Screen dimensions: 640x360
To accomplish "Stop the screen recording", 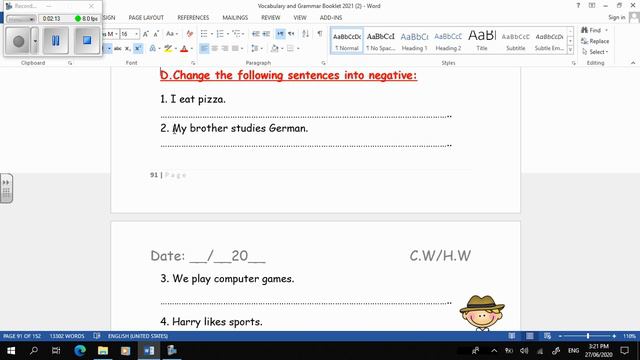I will 87,40.
